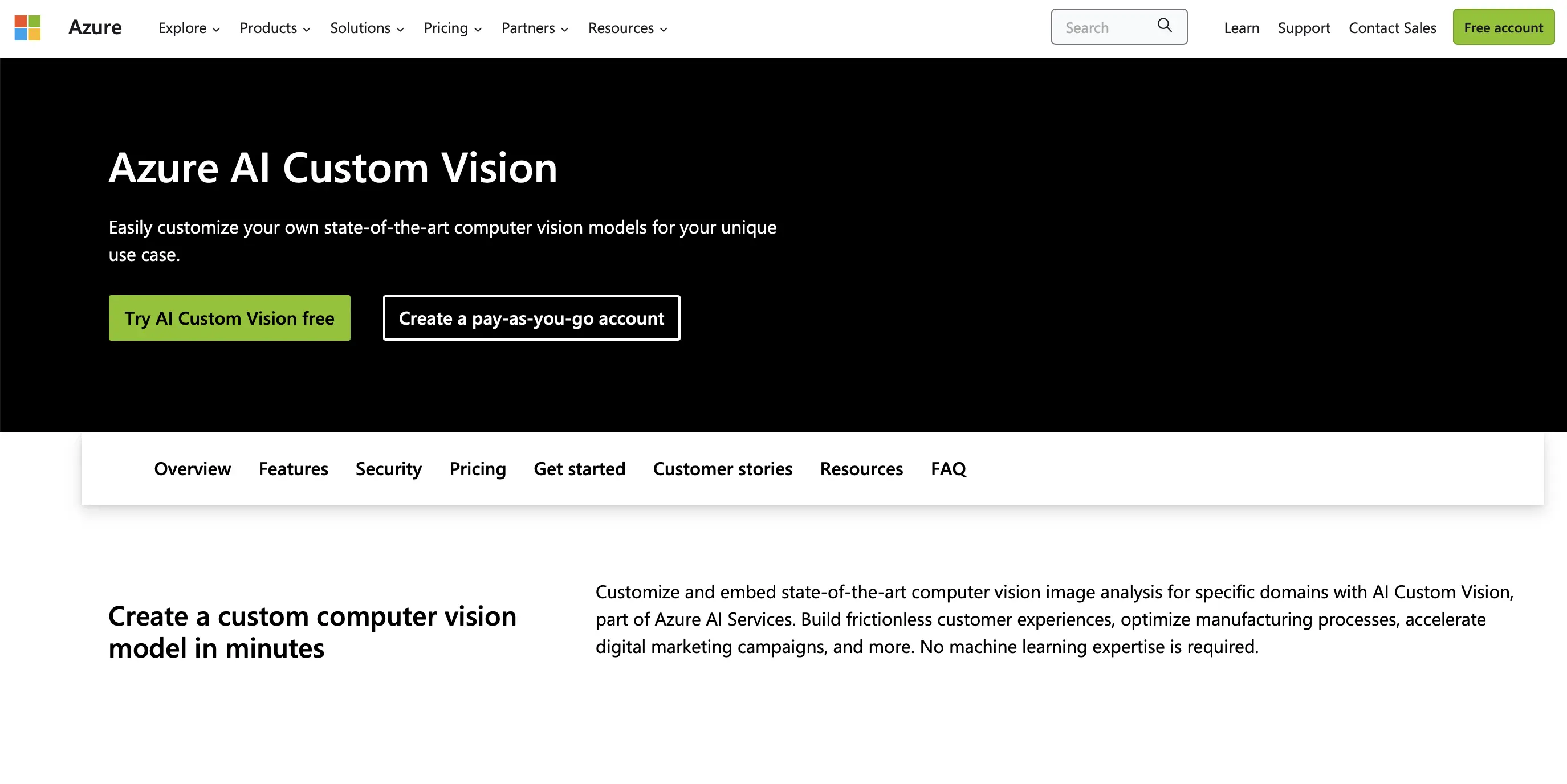This screenshot has height=784, width=1567.
Task: Open the Pricing dropdown menu
Action: click(x=452, y=27)
